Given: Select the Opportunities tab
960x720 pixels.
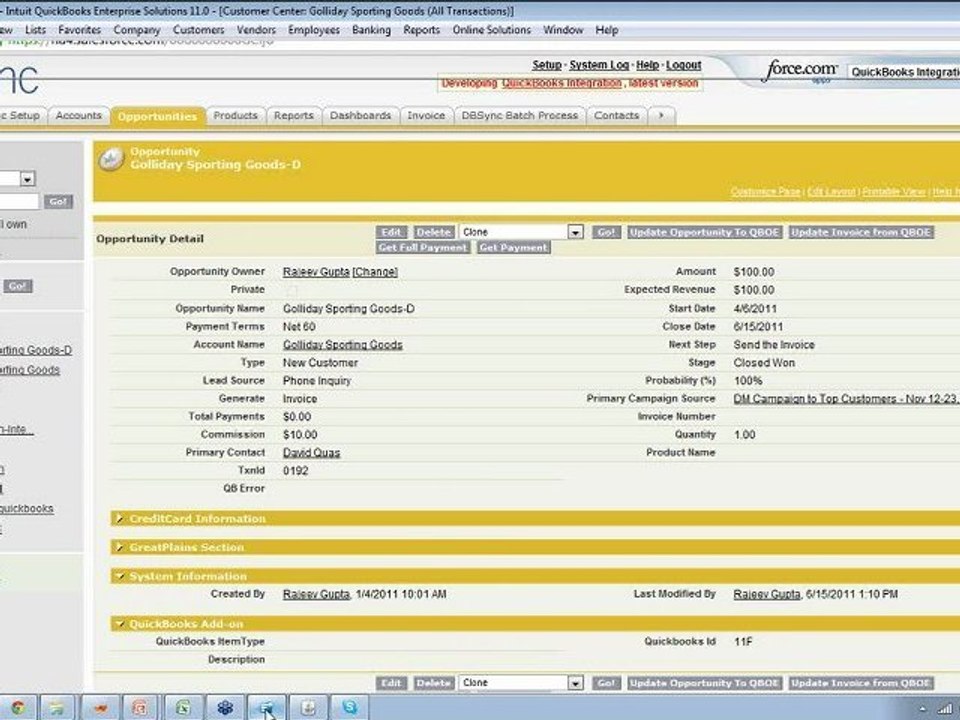Looking at the screenshot, I should (158, 116).
